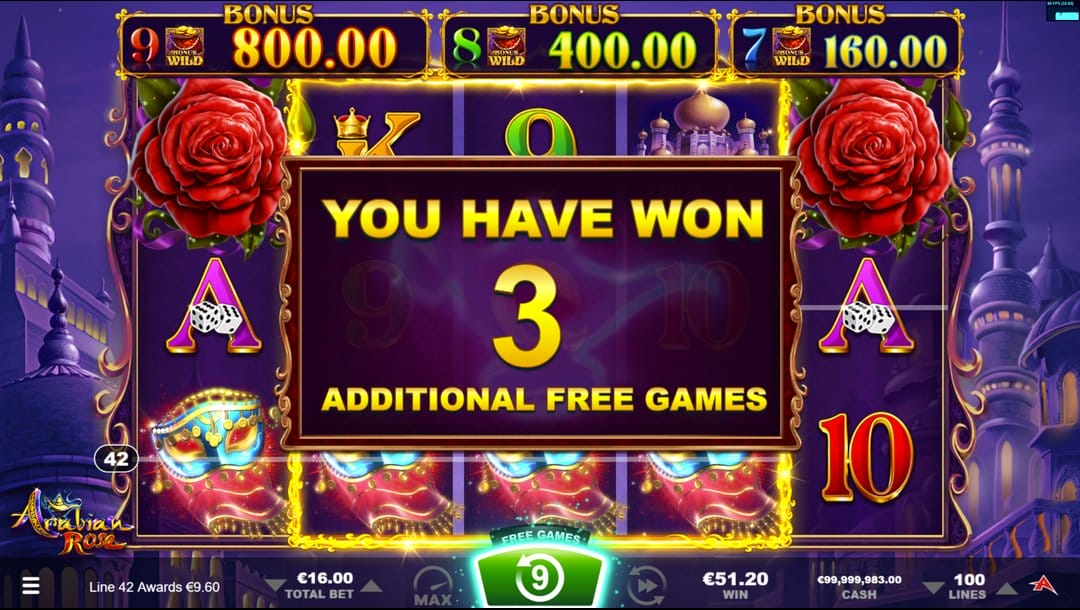Click the green free games spin button
The image size is (1080, 610).
coord(539,577)
